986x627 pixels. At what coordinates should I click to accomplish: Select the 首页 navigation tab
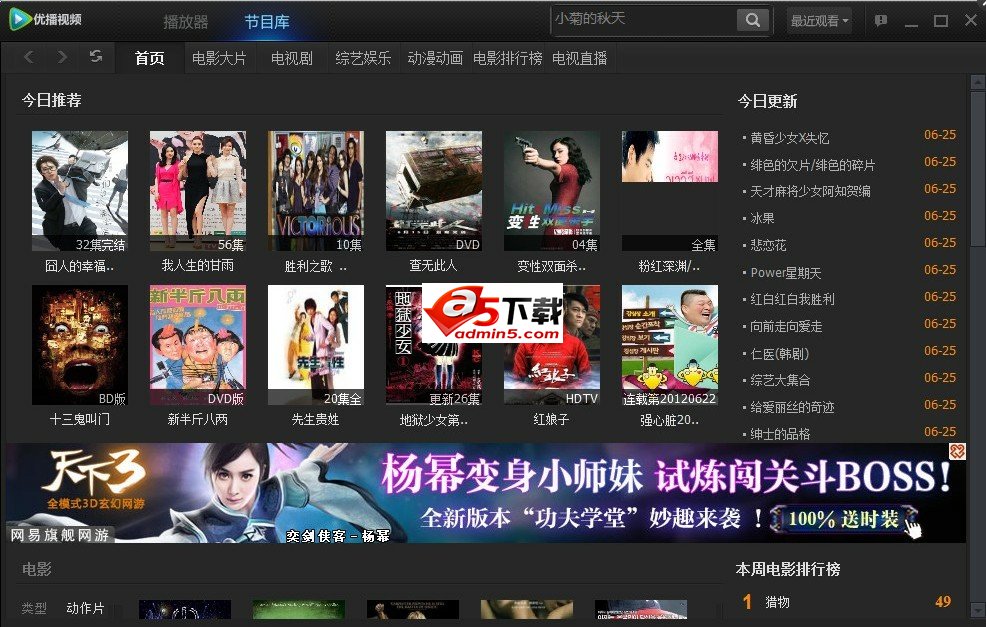click(x=150, y=58)
